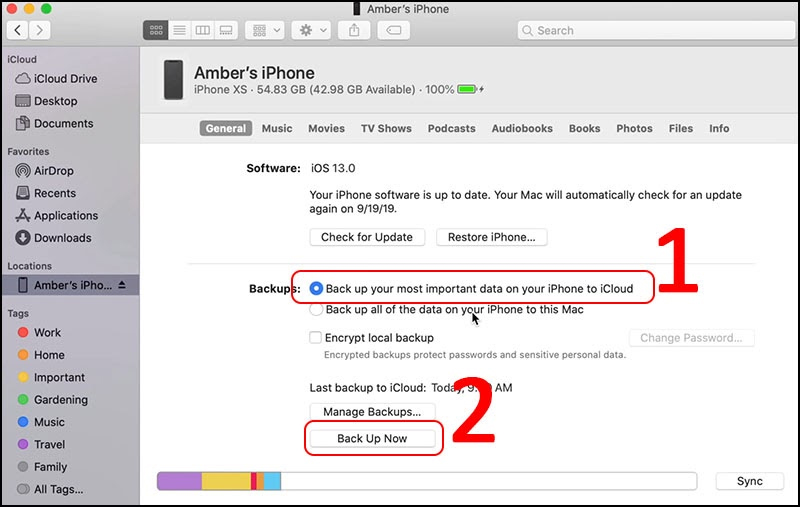This screenshot has width=800, height=507.
Task: Open the Music tab
Action: [x=277, y=129]
